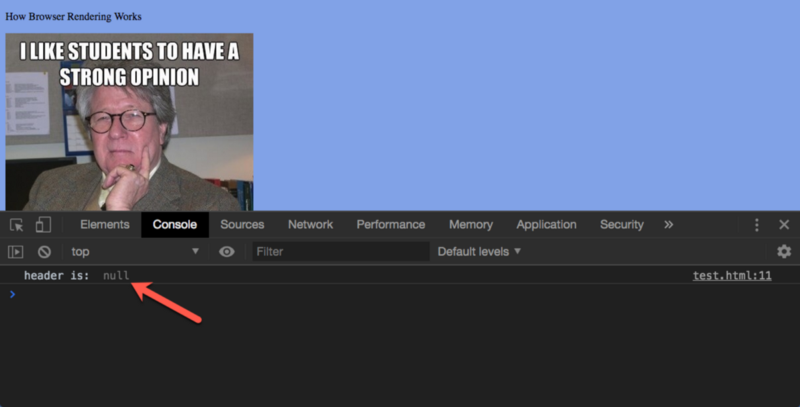Open the 'top' JavaScript context dropdown
This screenshot has width=800, height=407.
(135, 251)
